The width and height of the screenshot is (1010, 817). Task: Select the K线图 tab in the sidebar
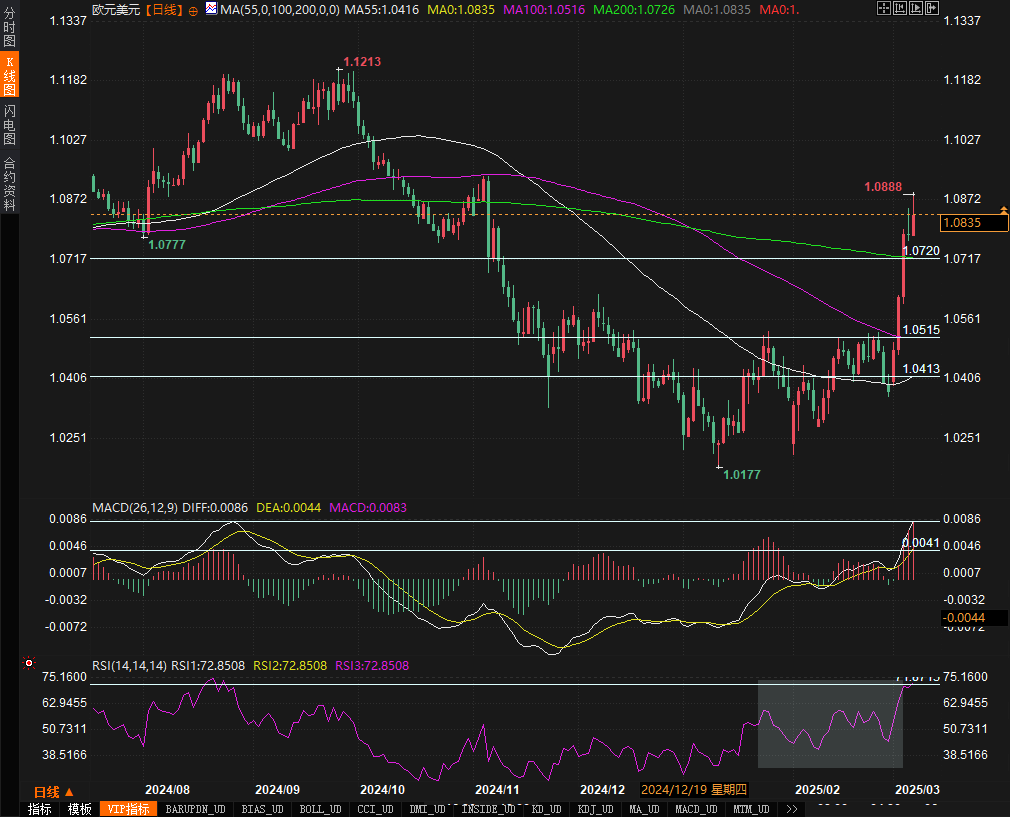[x=9, y=75]
